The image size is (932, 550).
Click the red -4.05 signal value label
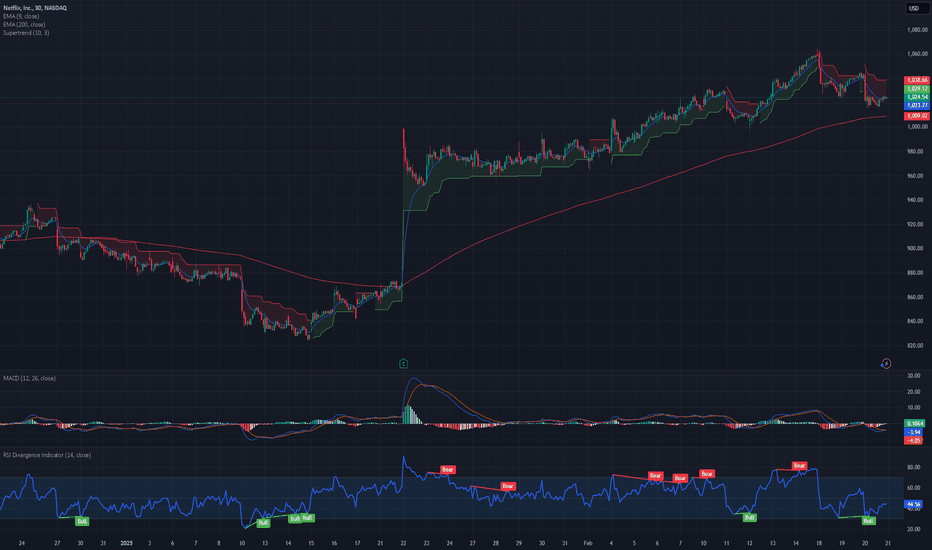point(914,440)
